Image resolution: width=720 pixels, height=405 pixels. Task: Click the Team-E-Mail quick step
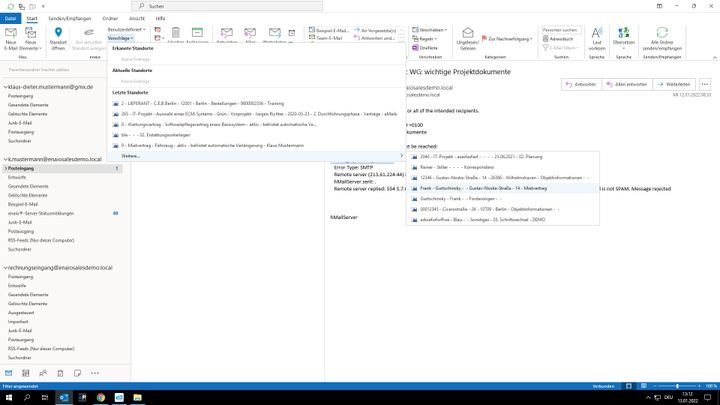pos(326,38)
